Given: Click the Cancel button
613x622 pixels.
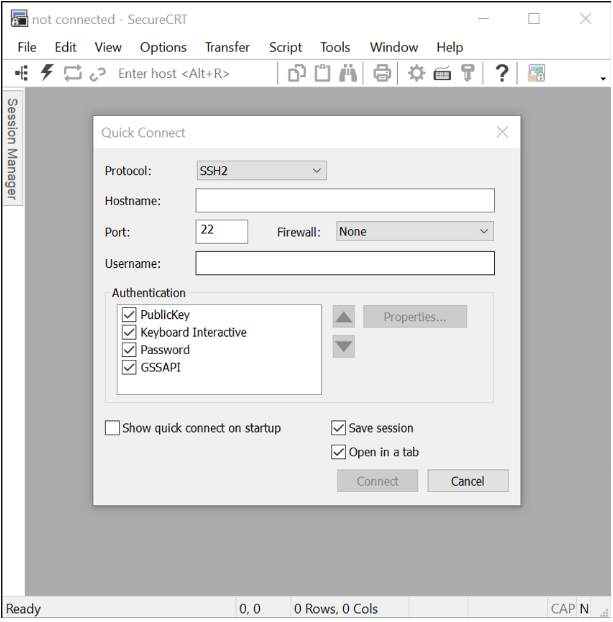Looking at the screenshot, I should (468, 481).
